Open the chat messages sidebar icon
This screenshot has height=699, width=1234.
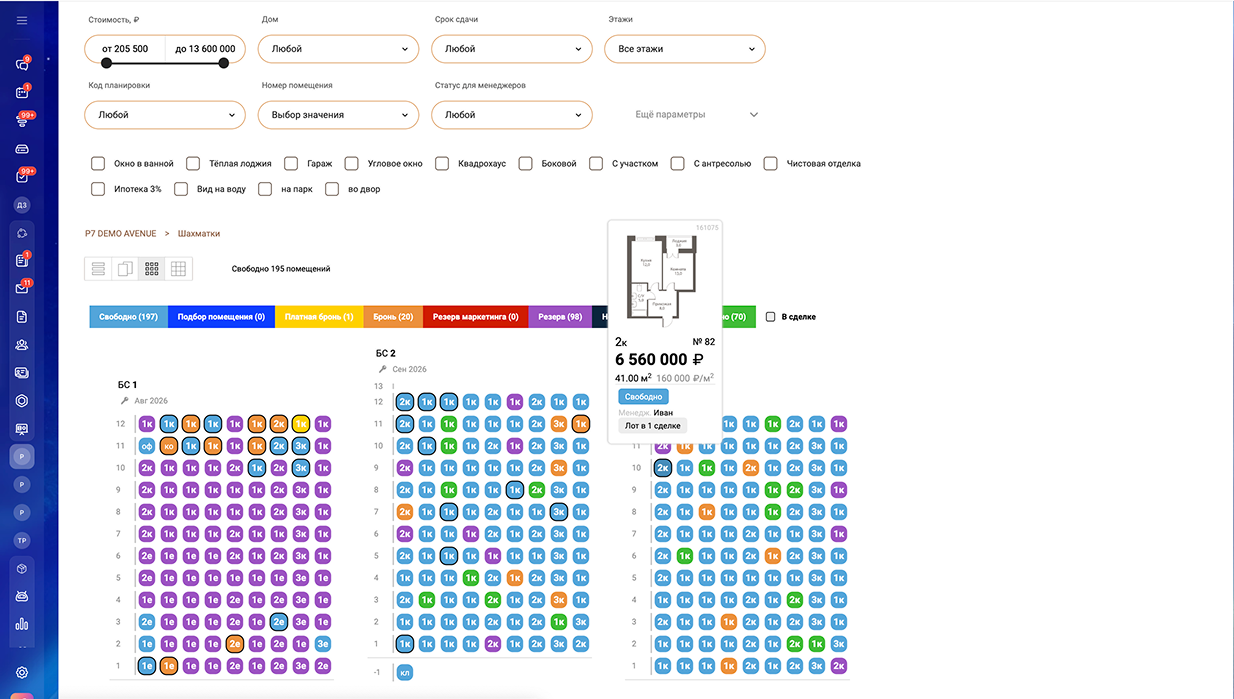click(x=22, y=65)
